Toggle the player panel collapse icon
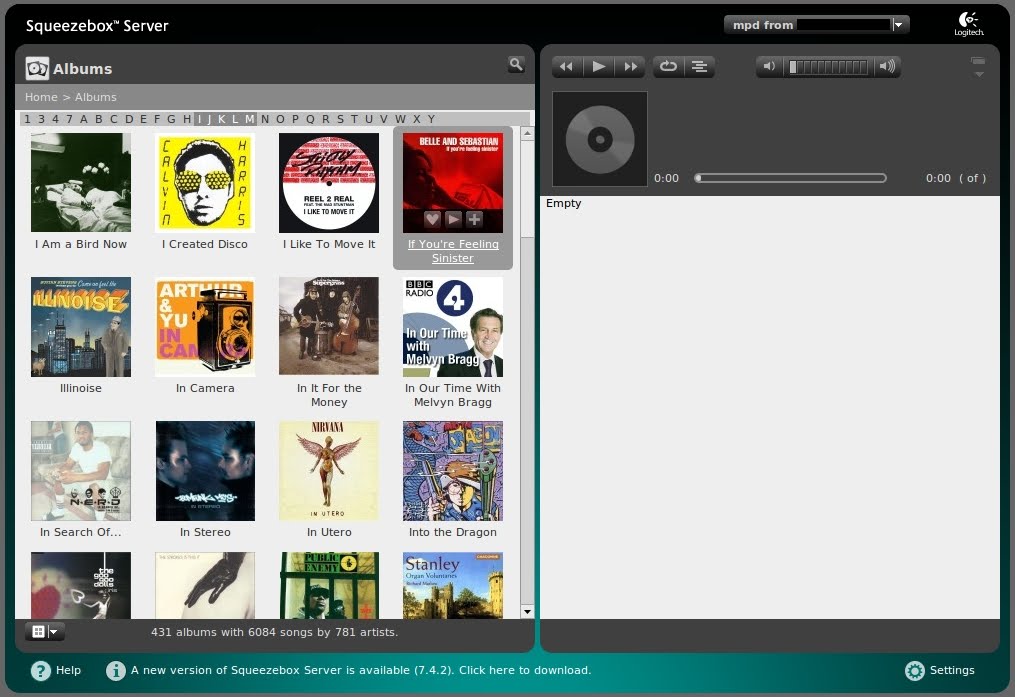 (x=978, y=67)
